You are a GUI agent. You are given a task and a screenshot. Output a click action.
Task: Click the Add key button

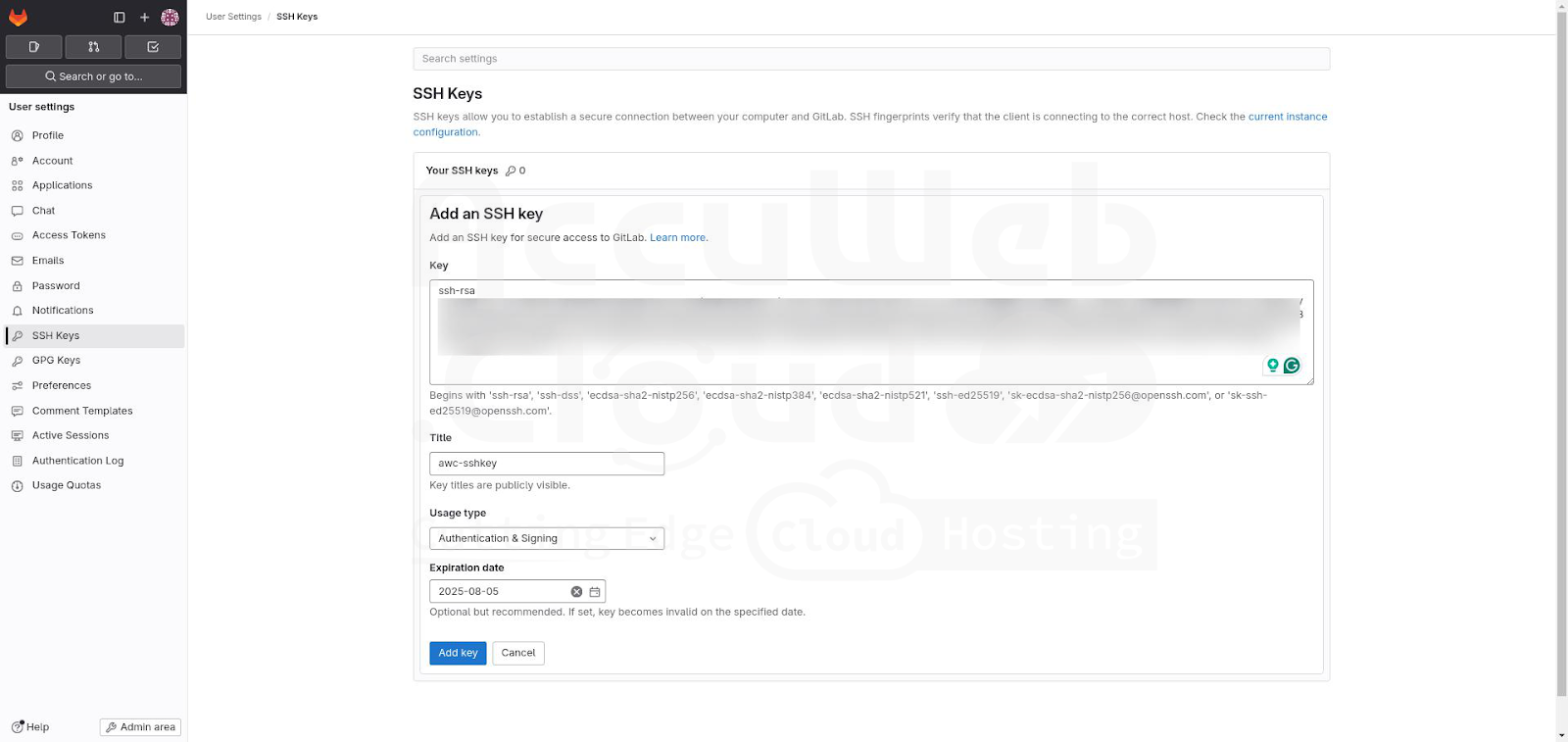tap(458, 653)
